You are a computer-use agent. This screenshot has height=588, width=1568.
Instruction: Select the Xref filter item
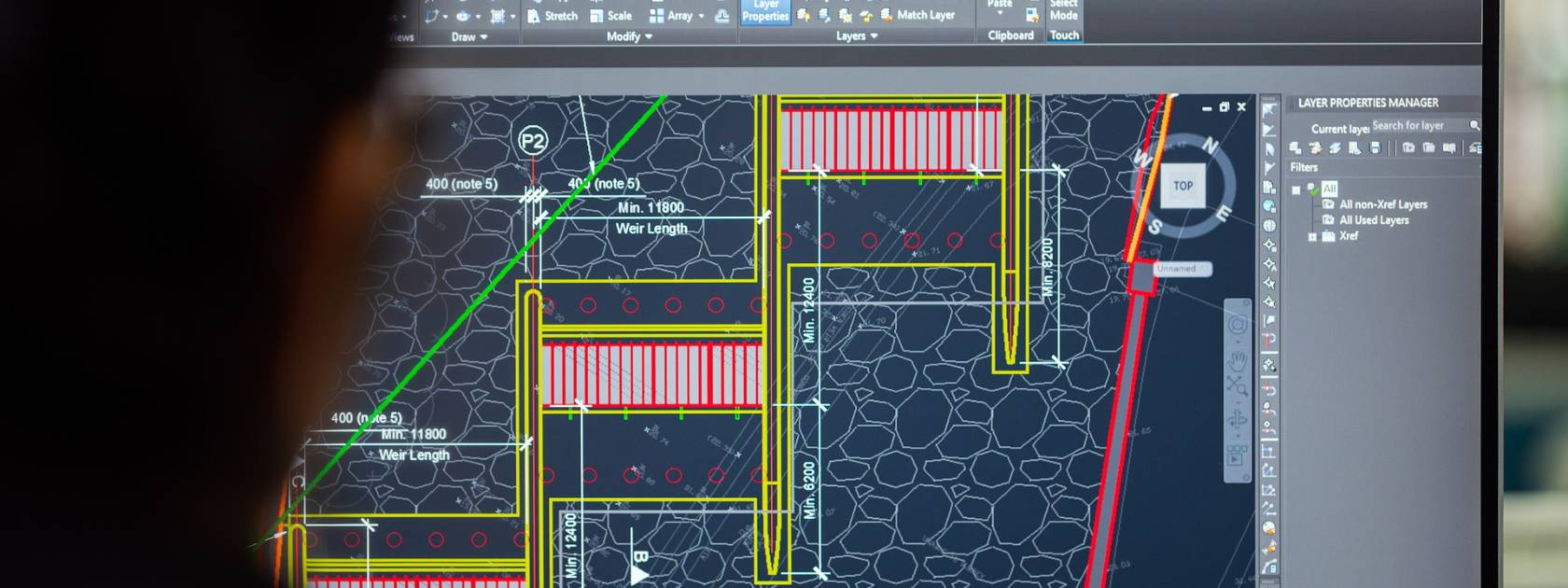click(x=1349, y=236)
